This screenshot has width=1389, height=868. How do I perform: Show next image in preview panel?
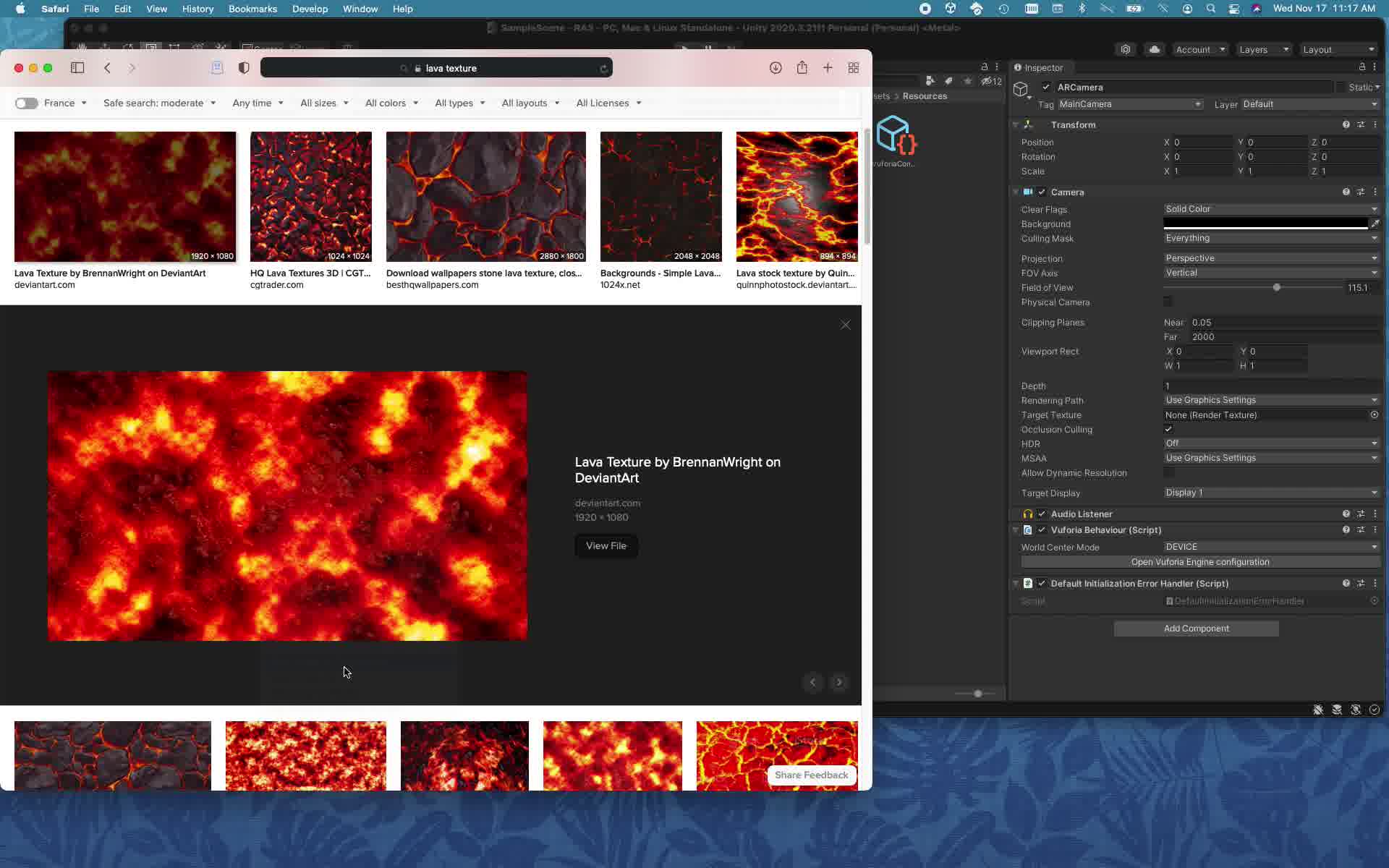(839, 682)
